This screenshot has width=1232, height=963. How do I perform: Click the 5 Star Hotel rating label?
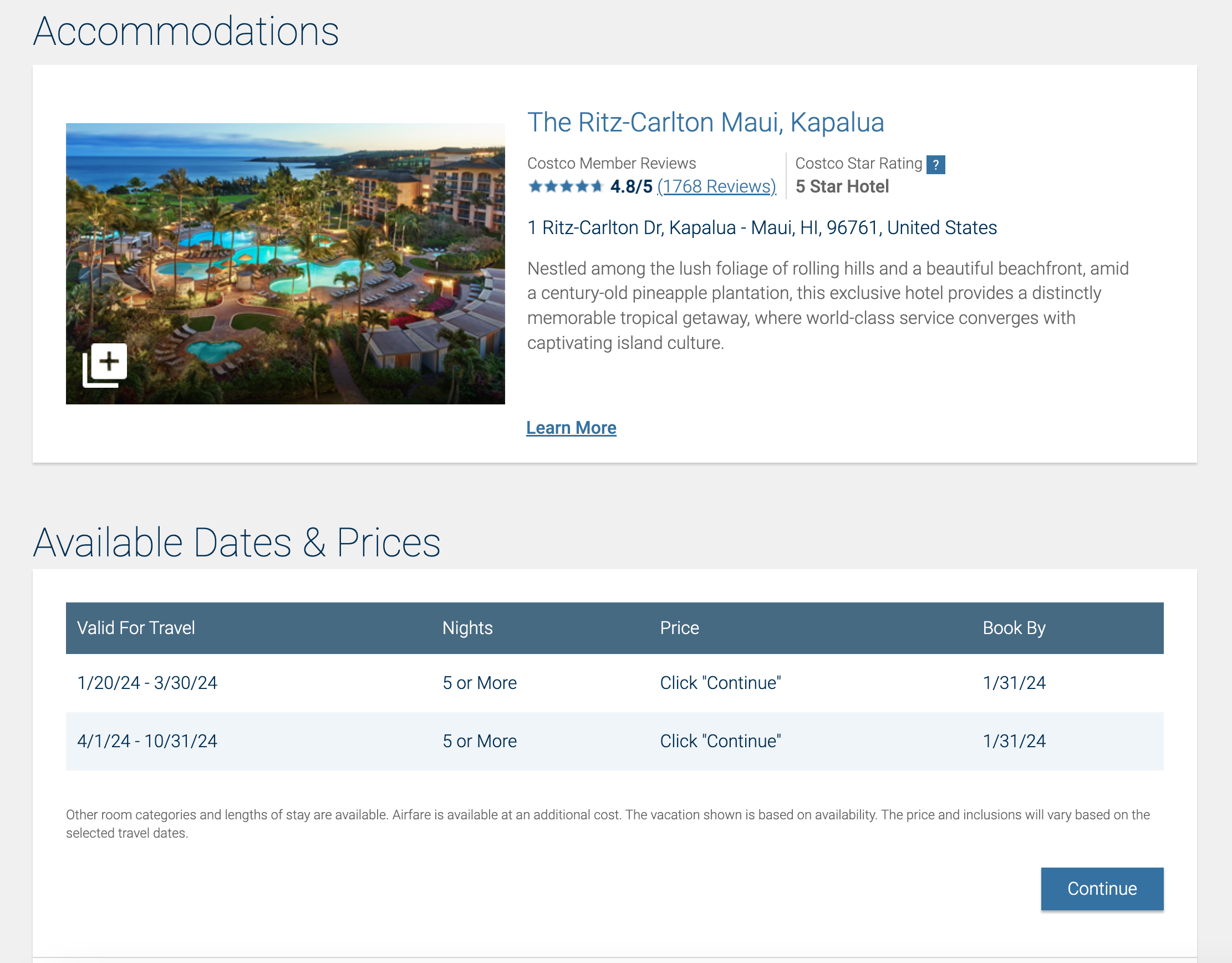pyautogui.click(x=842, y=186)
